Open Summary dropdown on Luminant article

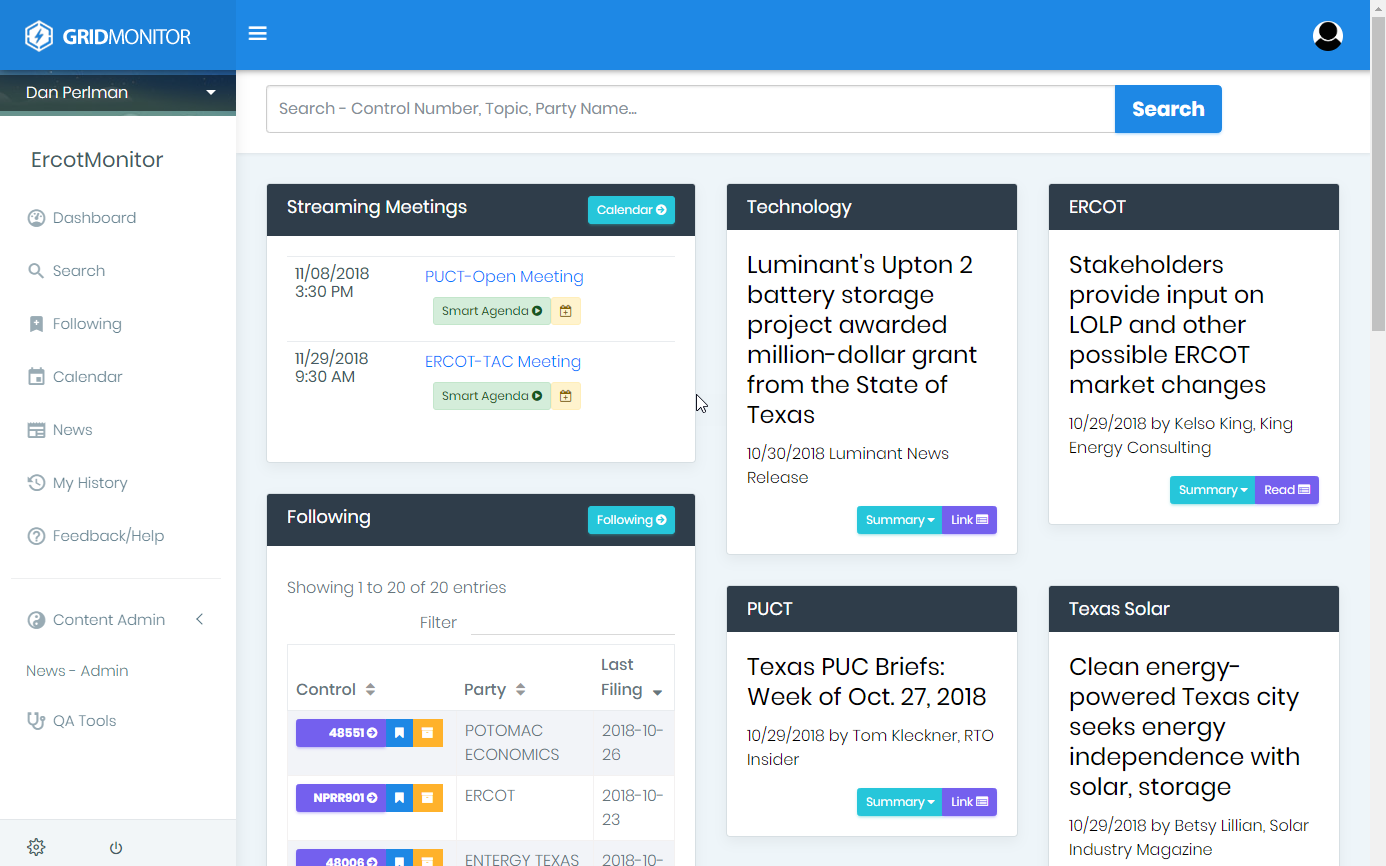[x=899, y=520]
